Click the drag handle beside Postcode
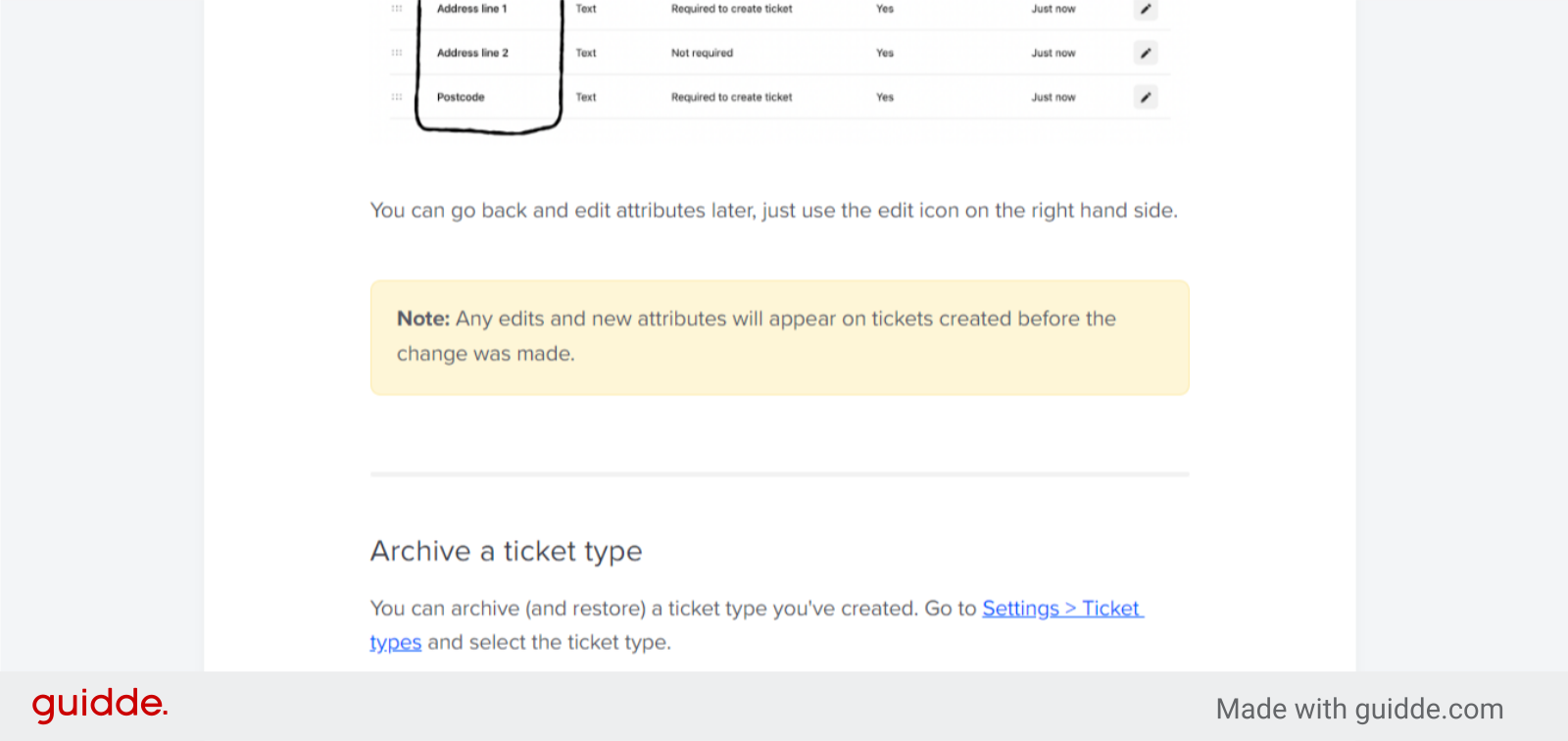This screenshot has height=741, width=1568. coord(396,97)
